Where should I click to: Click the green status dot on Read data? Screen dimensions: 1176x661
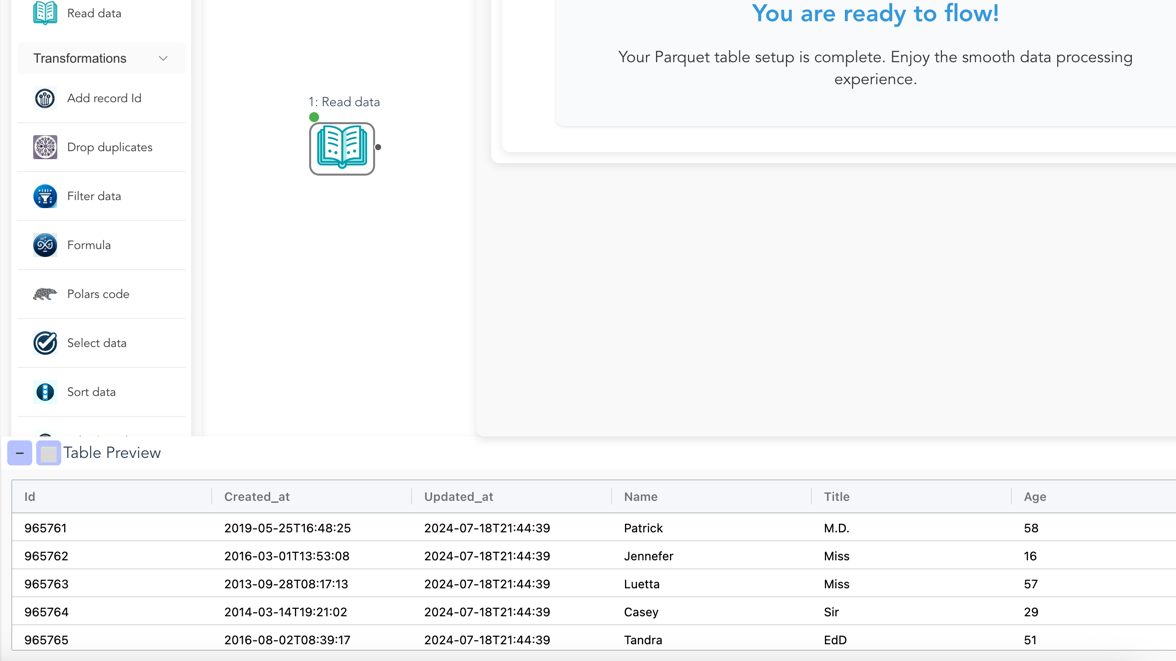(314, 116)
